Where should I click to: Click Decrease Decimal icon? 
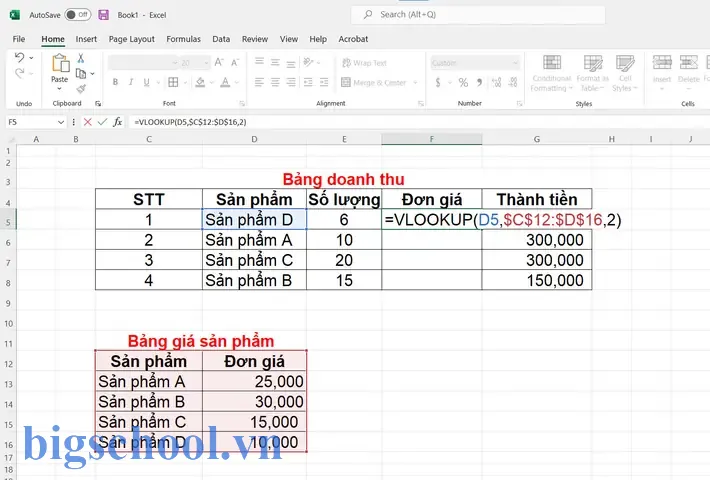(x=513, y=82)
